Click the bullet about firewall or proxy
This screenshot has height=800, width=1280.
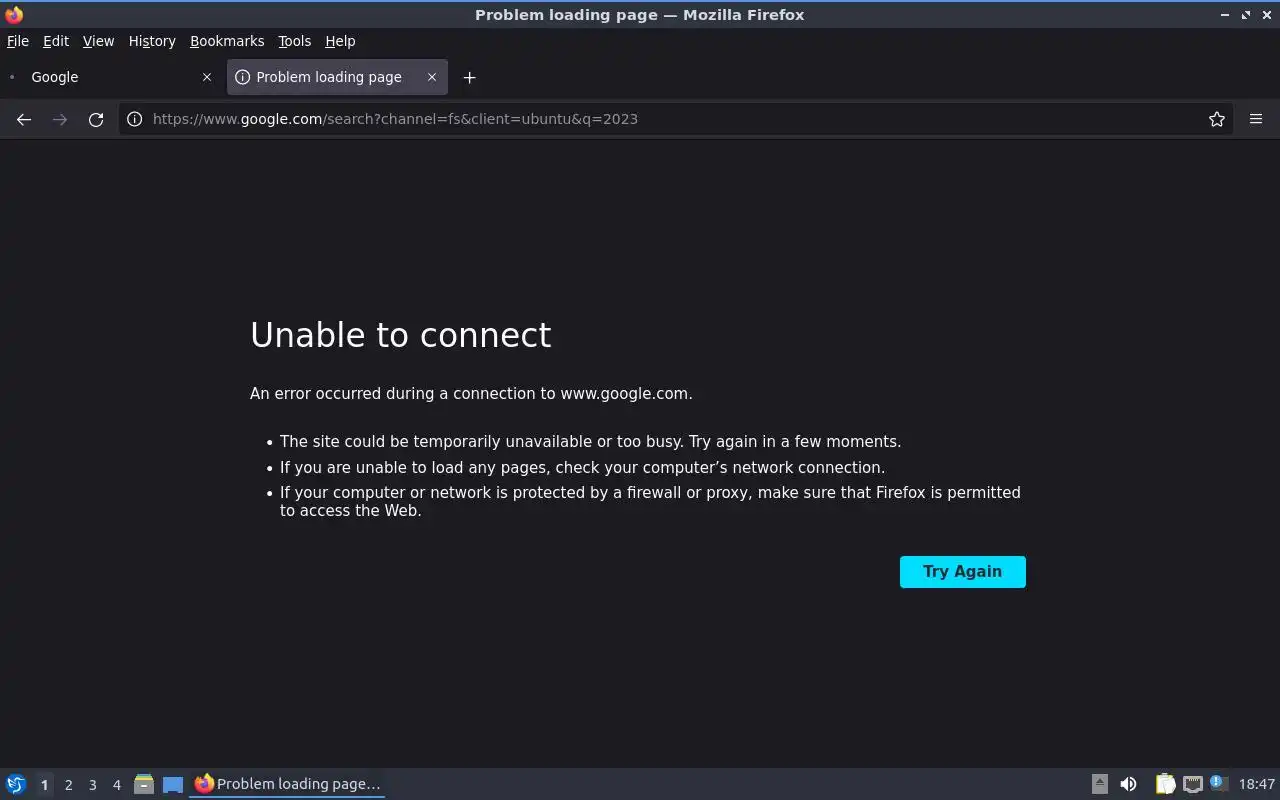point(650,501)
